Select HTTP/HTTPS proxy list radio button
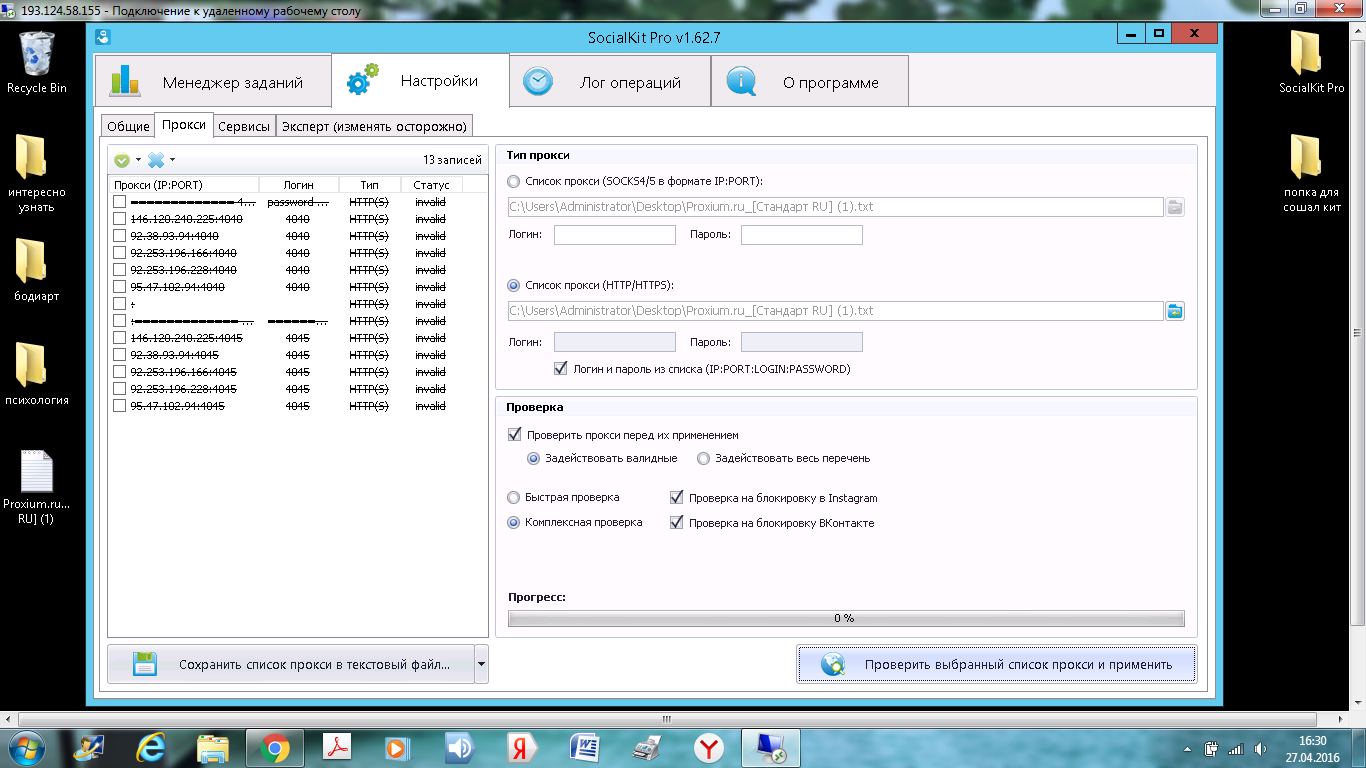The image size is (1366, 768). (514, 285)
